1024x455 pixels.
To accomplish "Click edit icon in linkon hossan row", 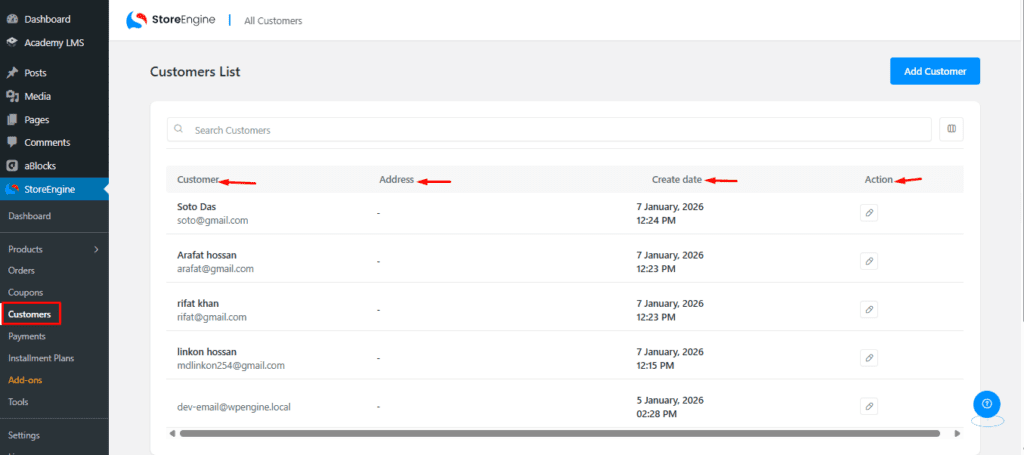I will tap(869, 358).
